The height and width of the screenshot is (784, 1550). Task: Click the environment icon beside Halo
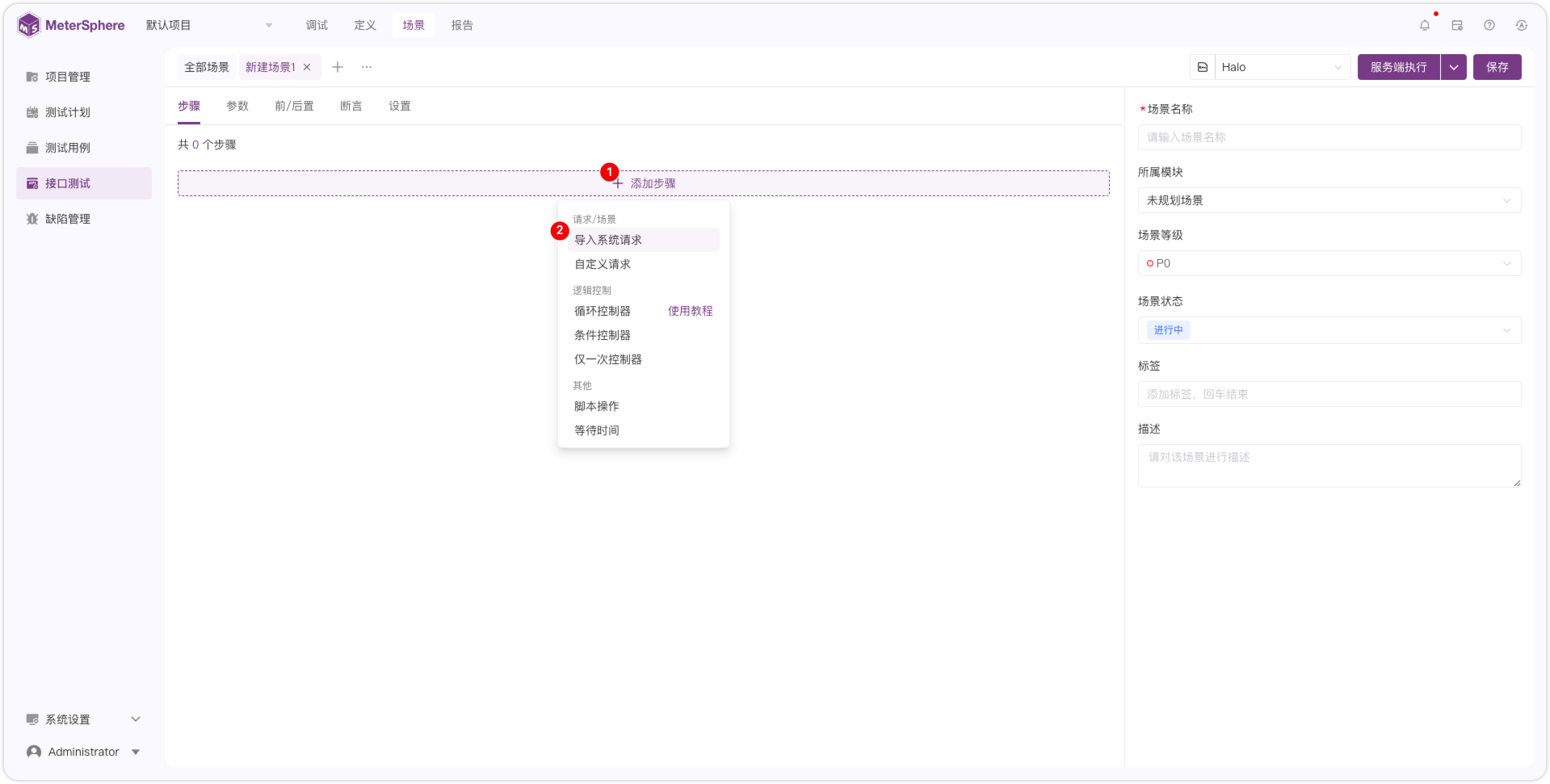click(x=1203, y=67)
